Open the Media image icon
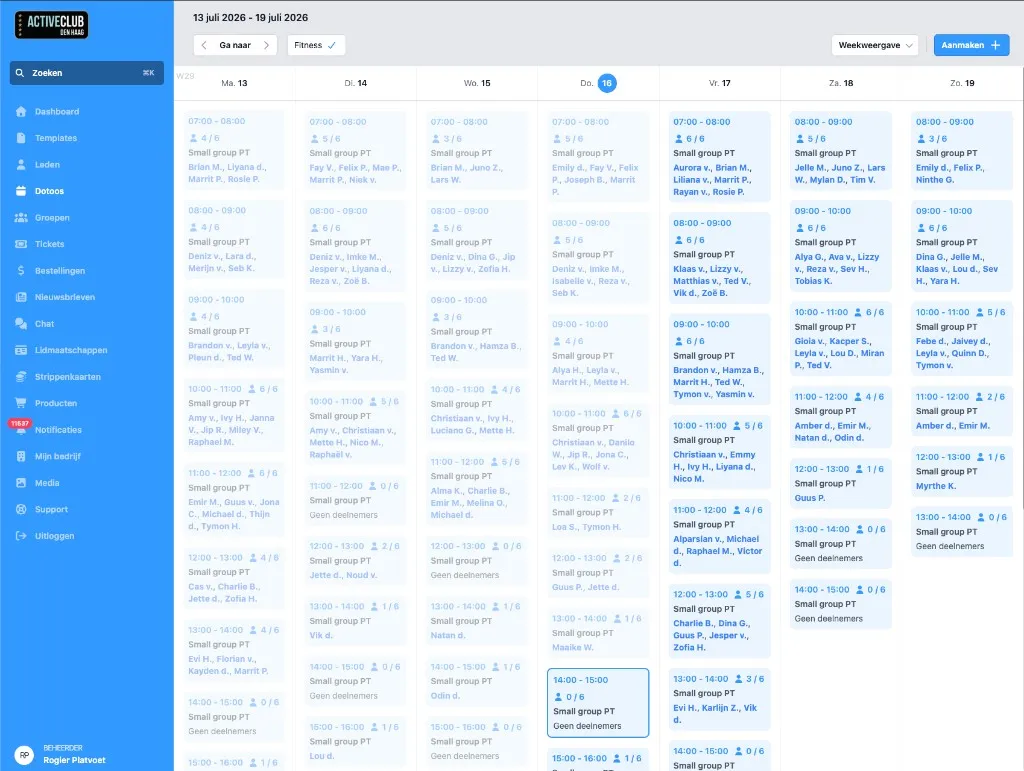This screenshot has width=1024, height=771. pyautogui.click(x=21, y=482)
